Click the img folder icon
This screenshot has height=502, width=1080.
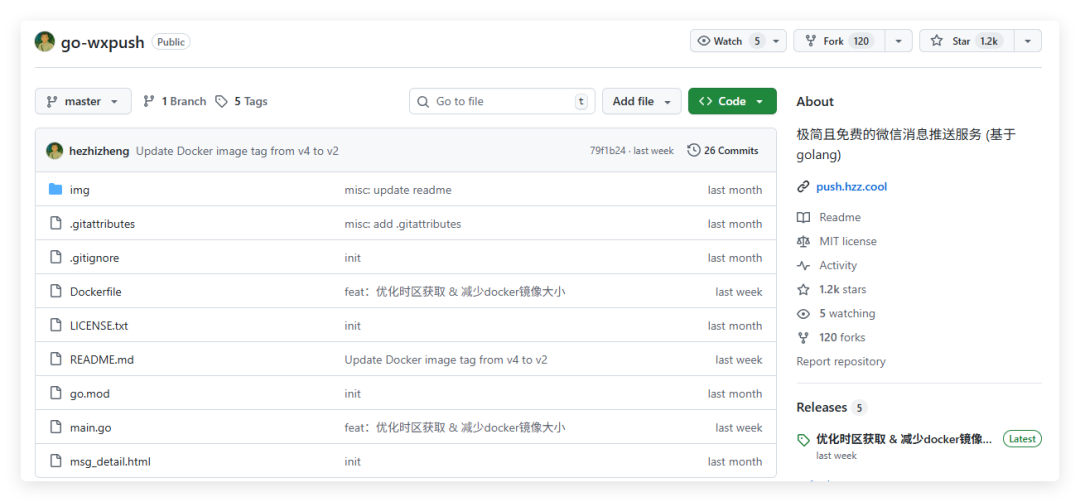pos(56,189)
